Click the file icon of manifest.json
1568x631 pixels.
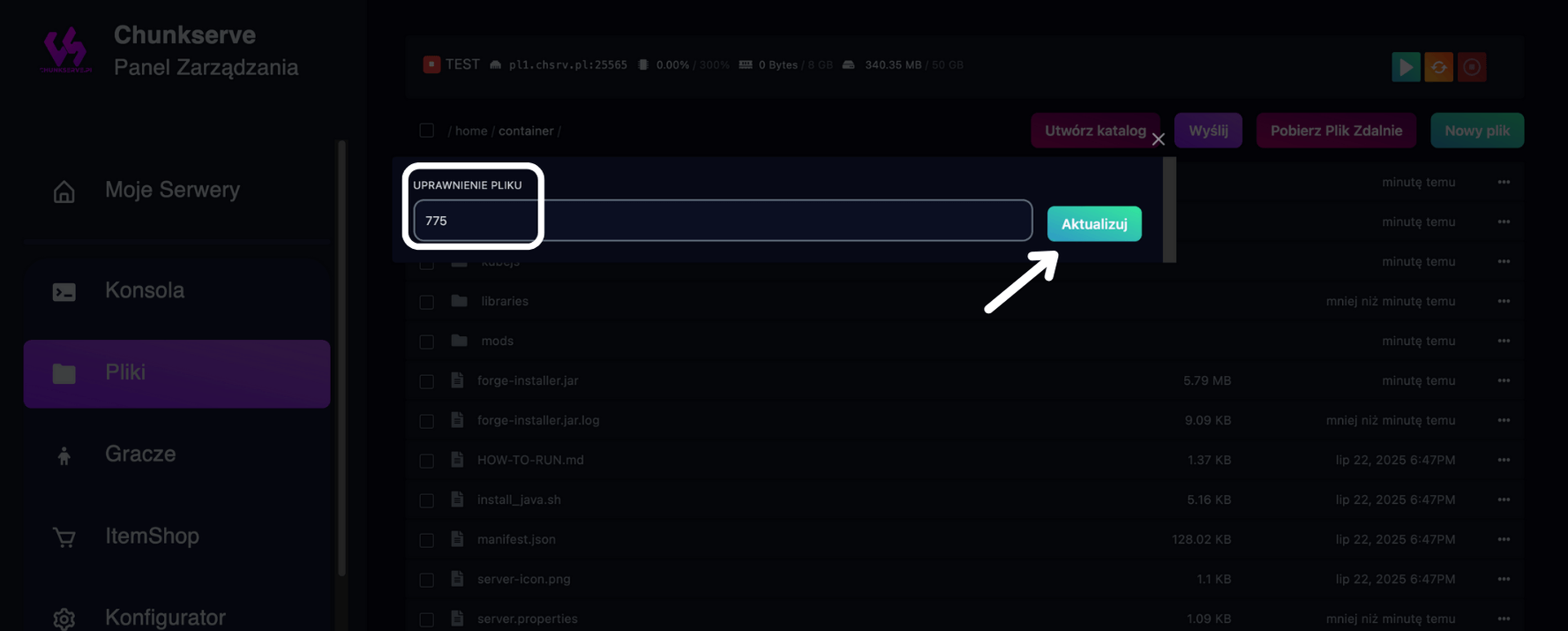coord(457,539)
